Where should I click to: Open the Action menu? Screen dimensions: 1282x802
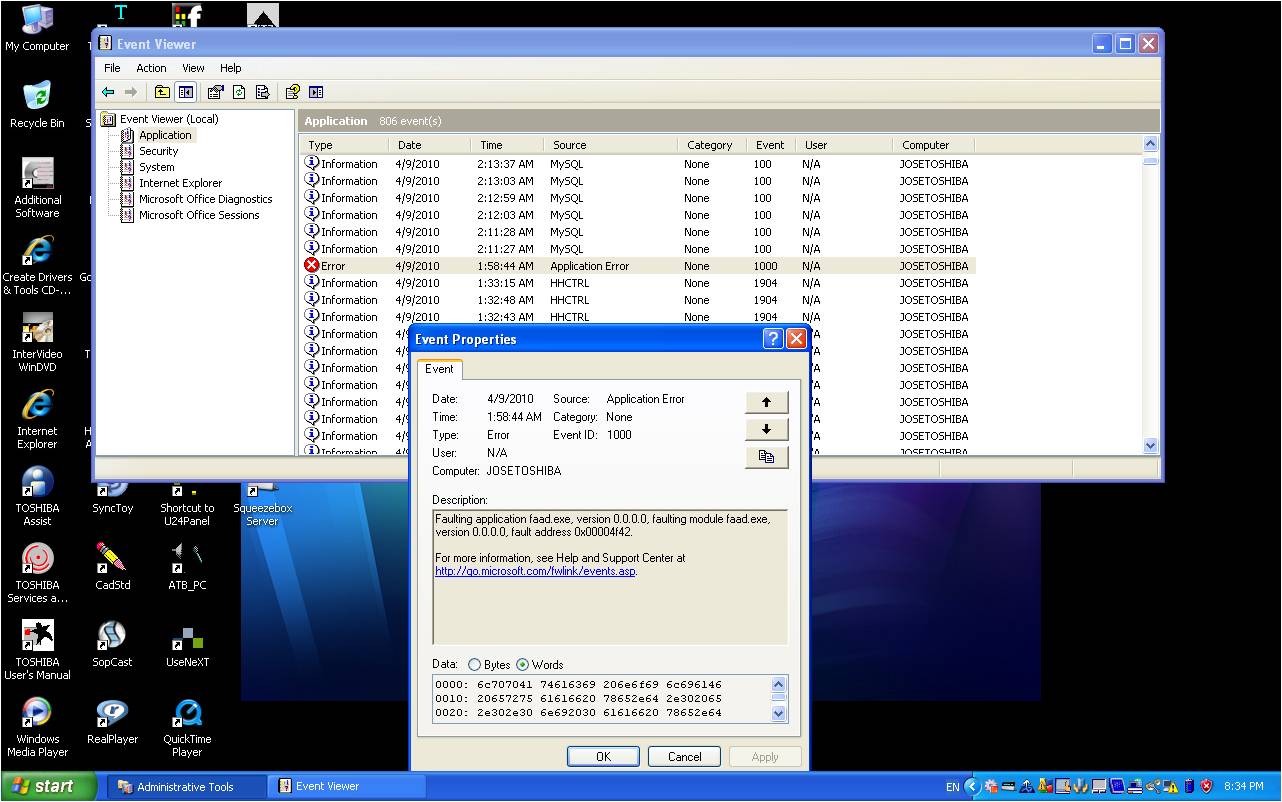[151, 68]
